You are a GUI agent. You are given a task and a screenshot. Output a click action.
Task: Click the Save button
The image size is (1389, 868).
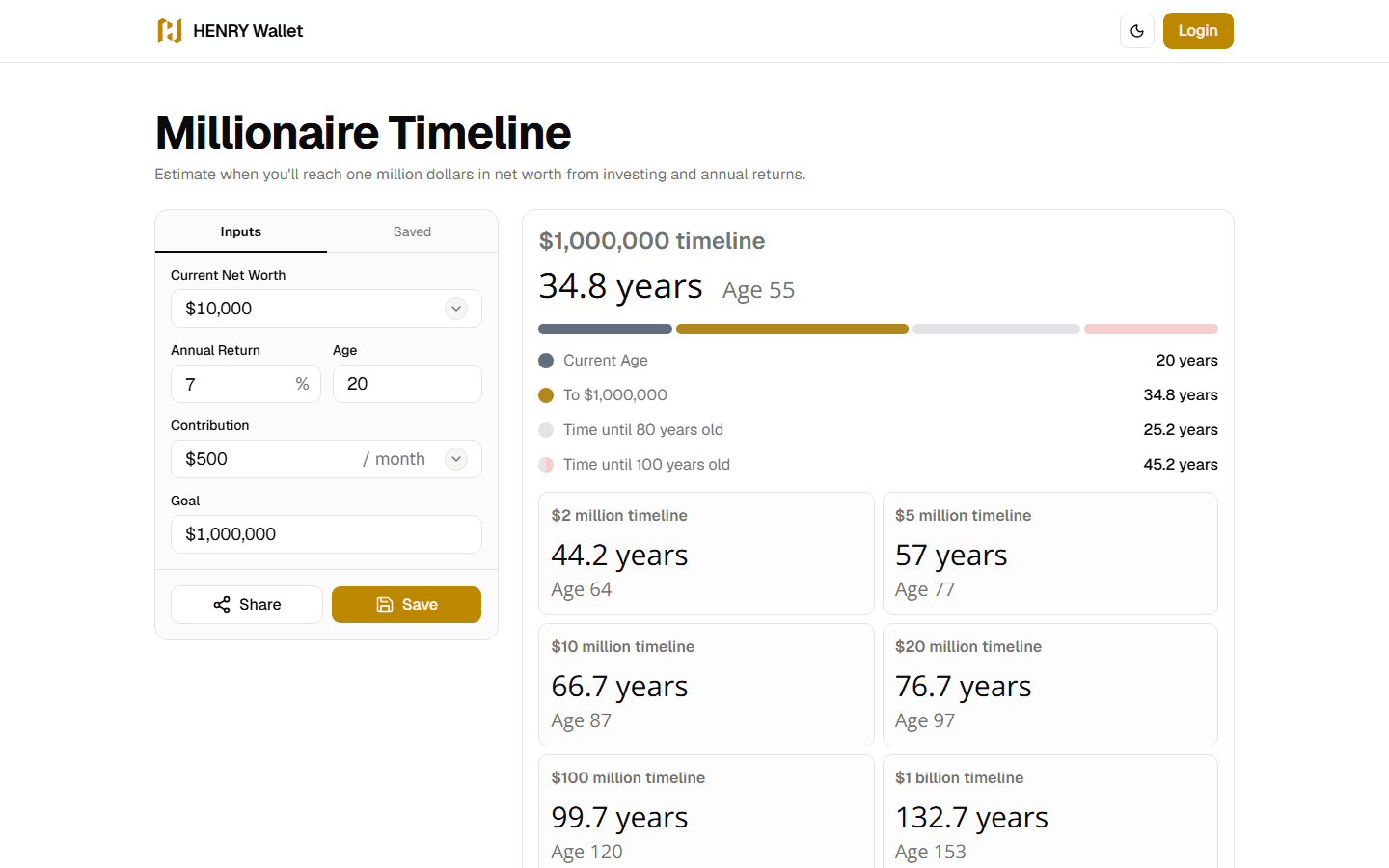coord(406,605)
